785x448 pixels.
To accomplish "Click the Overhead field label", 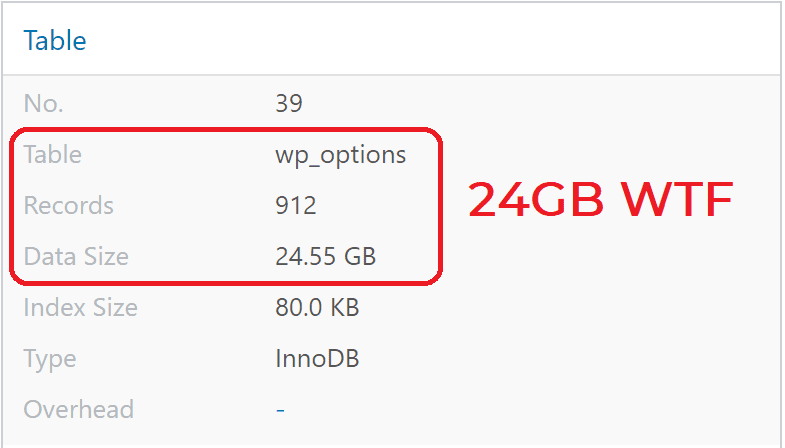I will [x=79, y=409].
